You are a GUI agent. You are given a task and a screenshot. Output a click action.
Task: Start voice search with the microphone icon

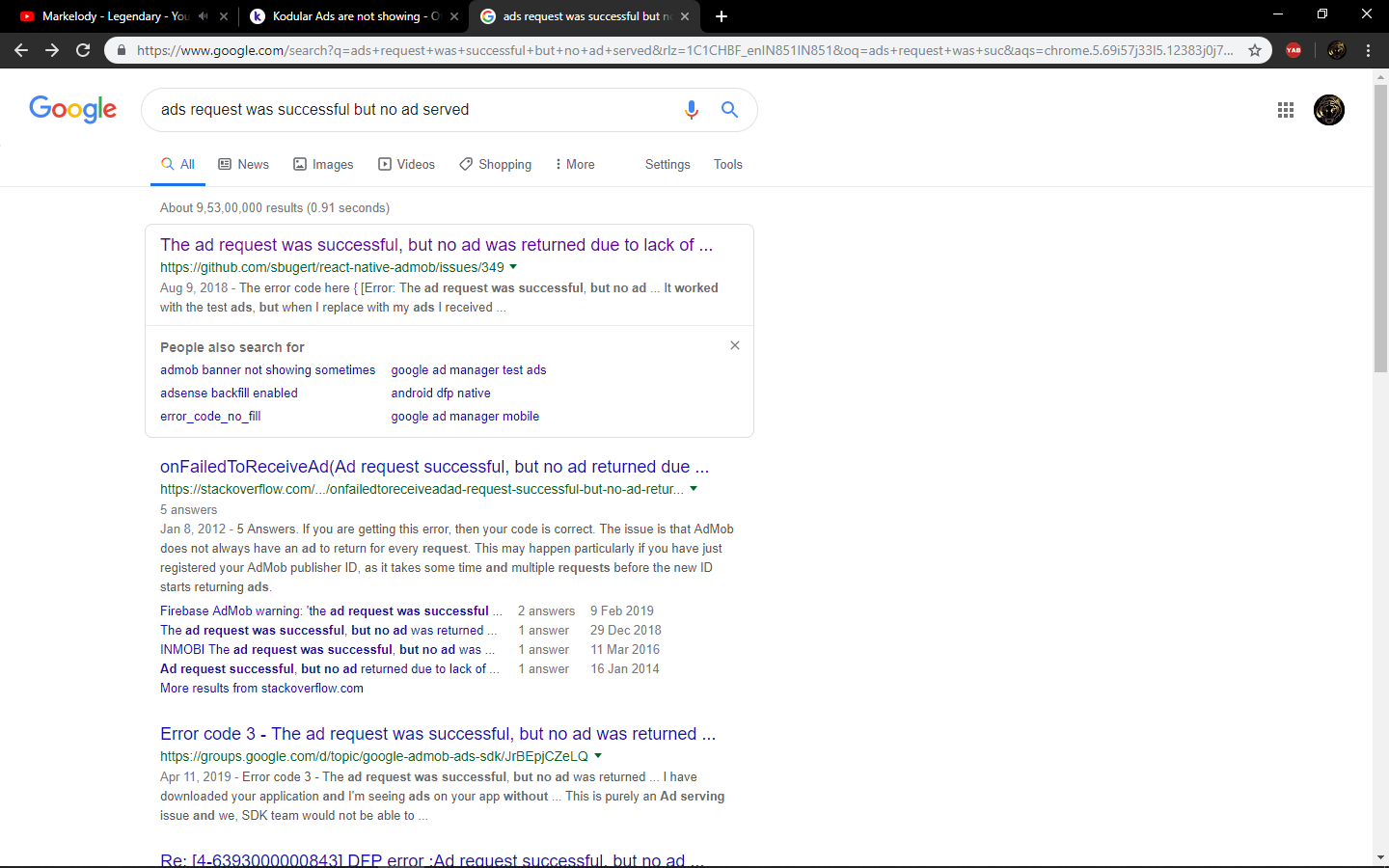pos(692,110)
